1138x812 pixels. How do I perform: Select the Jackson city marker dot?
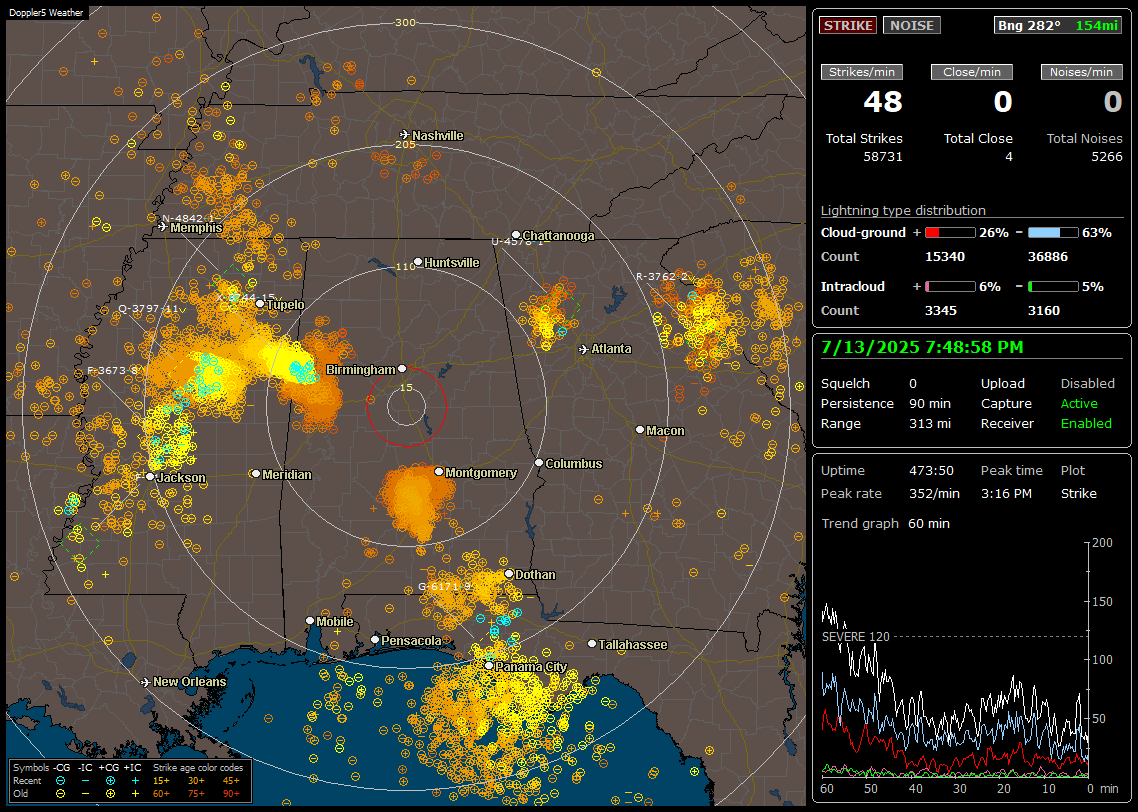tap(150, 477)
